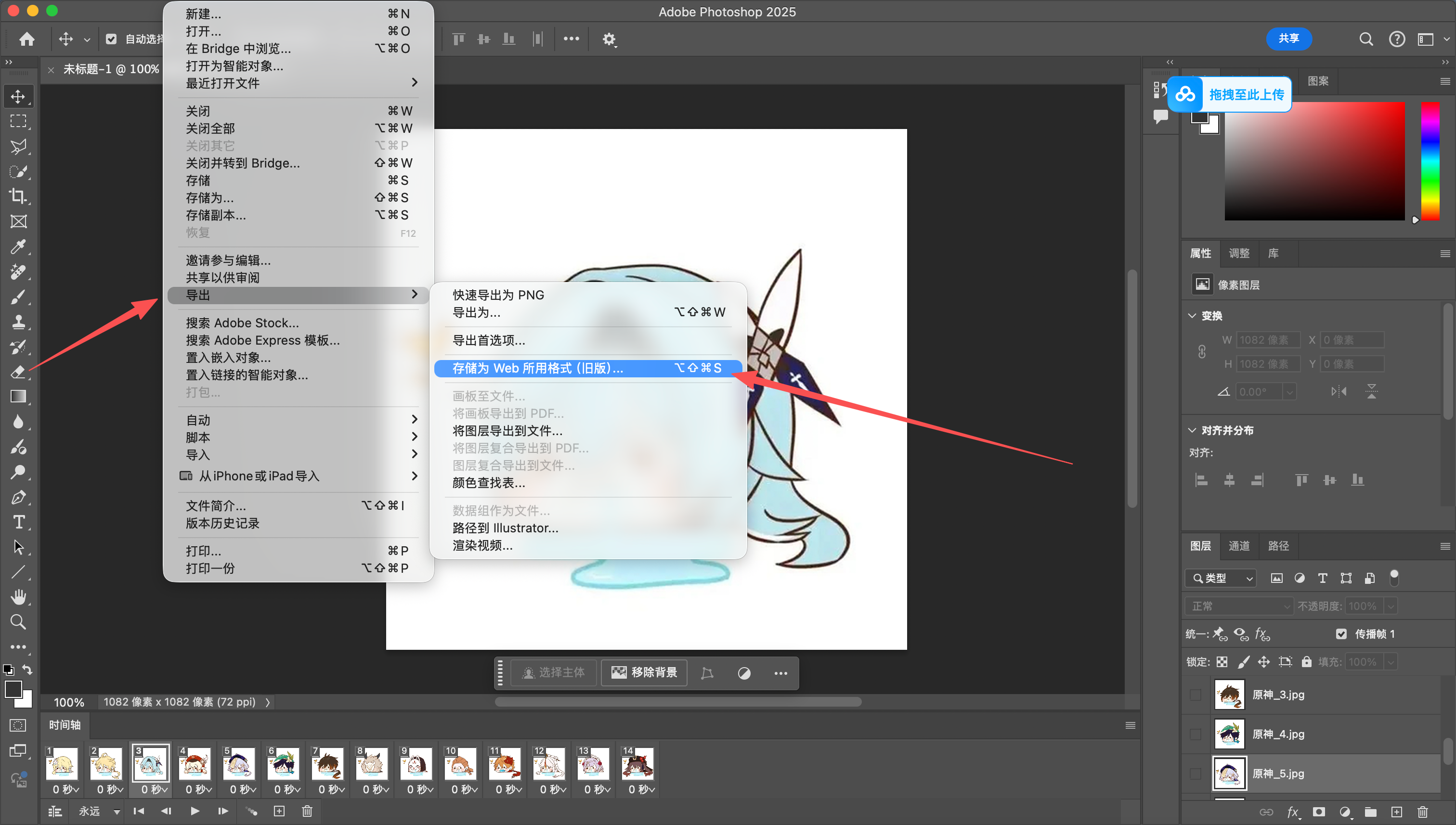Collapse the 变换 section

pyautogui.click(x=1192, y=316)
